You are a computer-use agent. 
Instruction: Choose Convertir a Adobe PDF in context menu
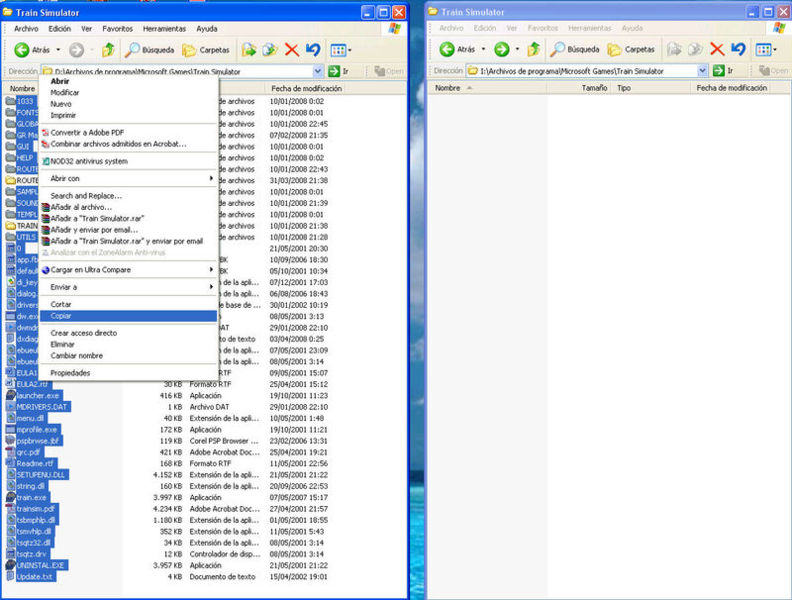[87, 132]
